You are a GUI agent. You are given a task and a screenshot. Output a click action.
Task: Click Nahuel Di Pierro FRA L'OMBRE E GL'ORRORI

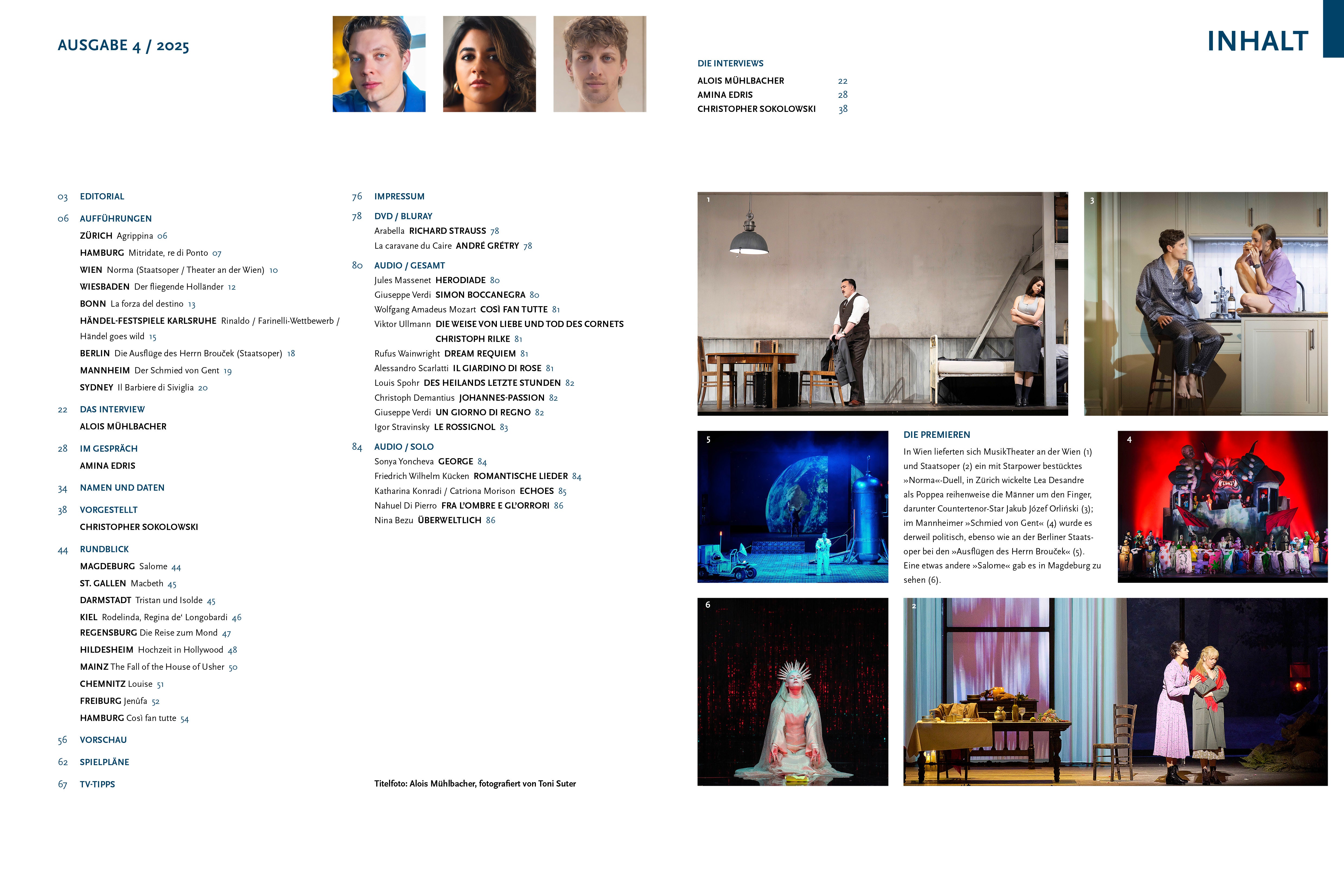coord(469,506)
